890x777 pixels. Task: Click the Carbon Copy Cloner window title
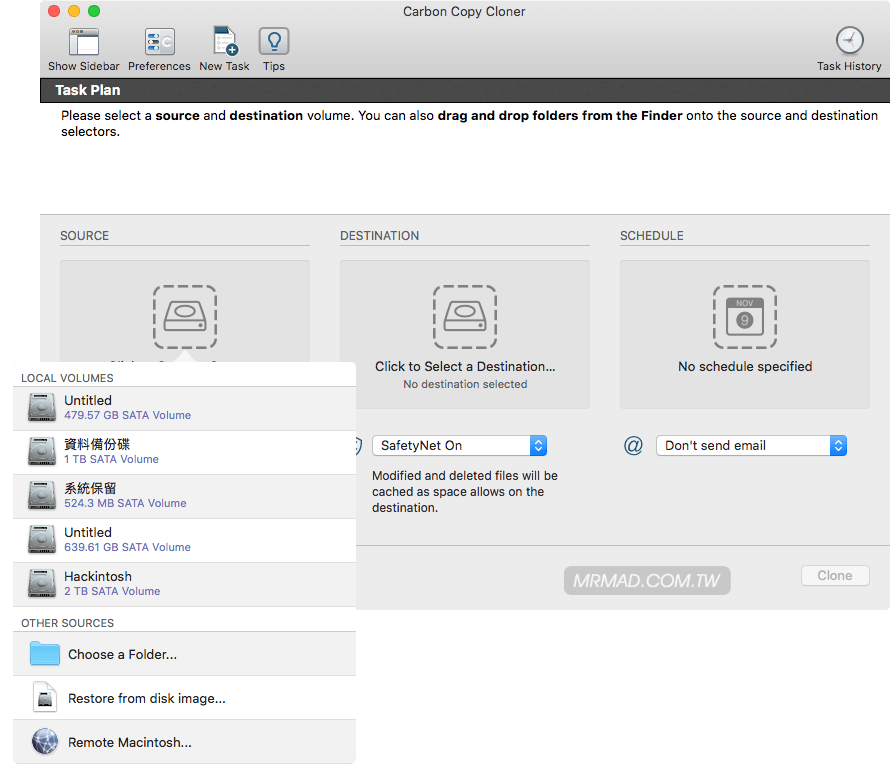464,11
